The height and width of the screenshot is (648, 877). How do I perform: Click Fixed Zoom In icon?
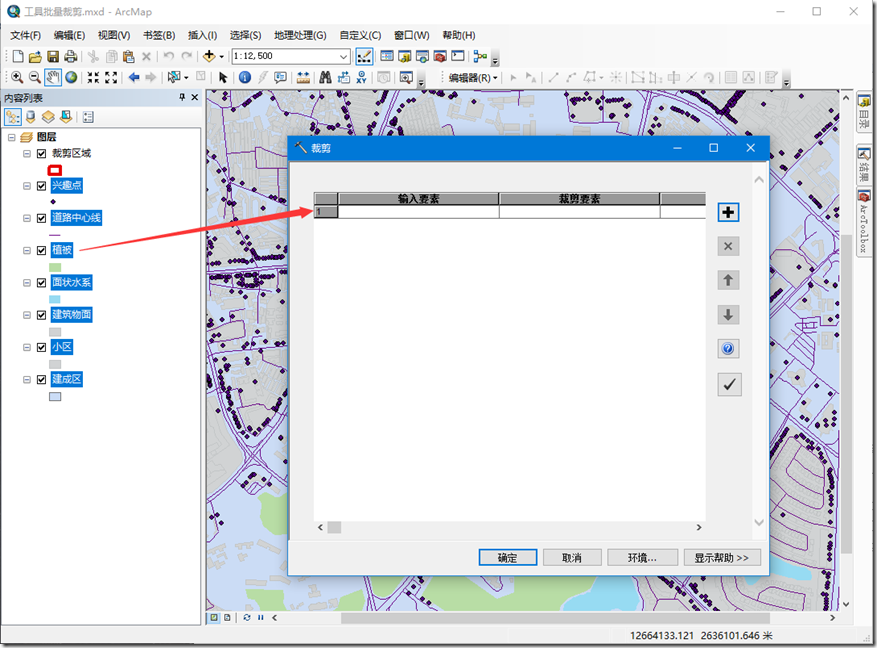point(93,77)
